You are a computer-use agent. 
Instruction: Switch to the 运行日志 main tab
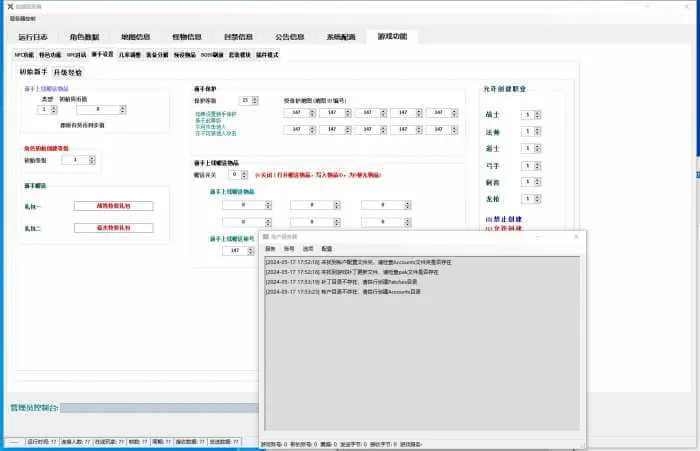point(33,37)
